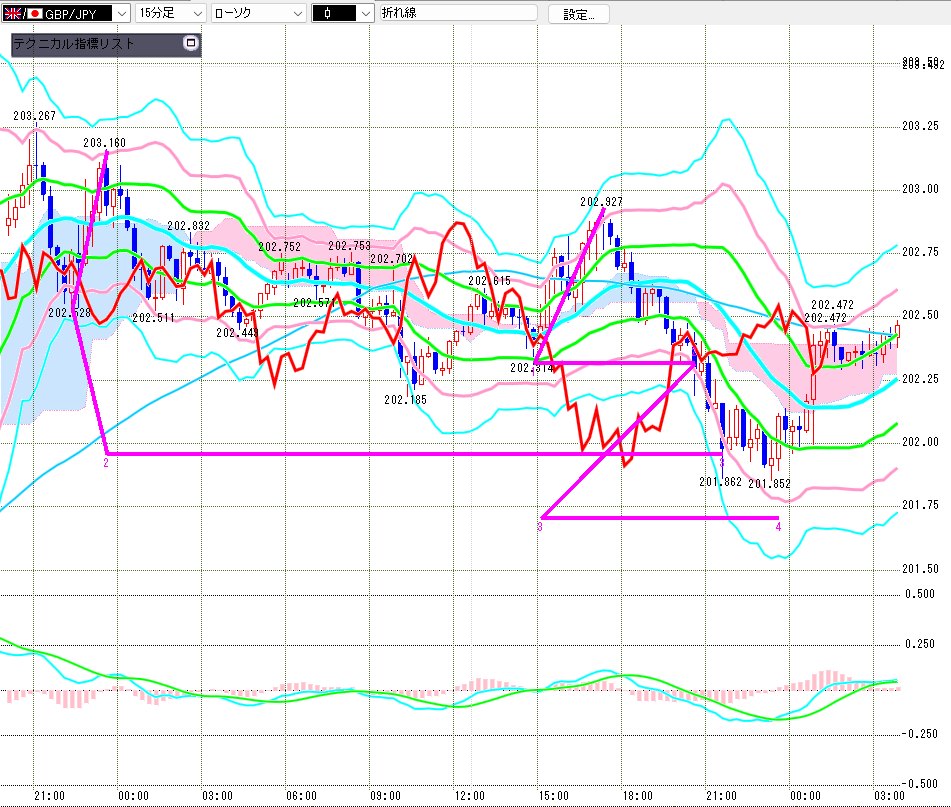
Task: Click the magenta point marker labeled 2
Action: coord(105,463)
